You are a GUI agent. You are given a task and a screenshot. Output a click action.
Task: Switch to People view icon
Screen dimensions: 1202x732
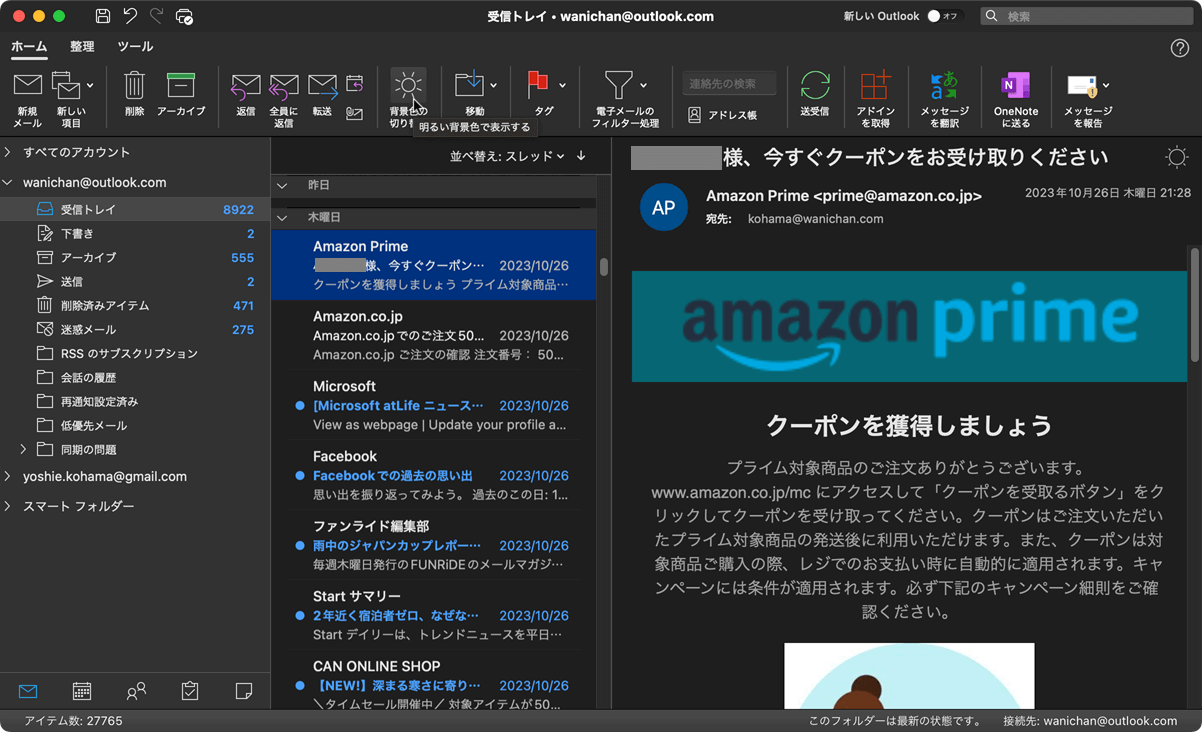pyautogui.click(x=136, y=691)
